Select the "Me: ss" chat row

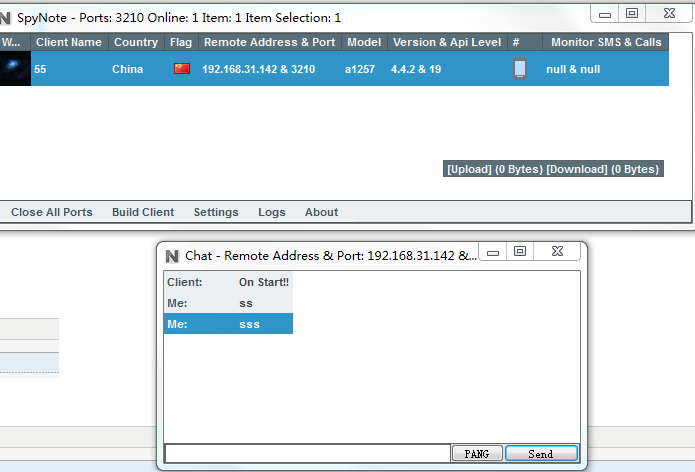point(228,303)
